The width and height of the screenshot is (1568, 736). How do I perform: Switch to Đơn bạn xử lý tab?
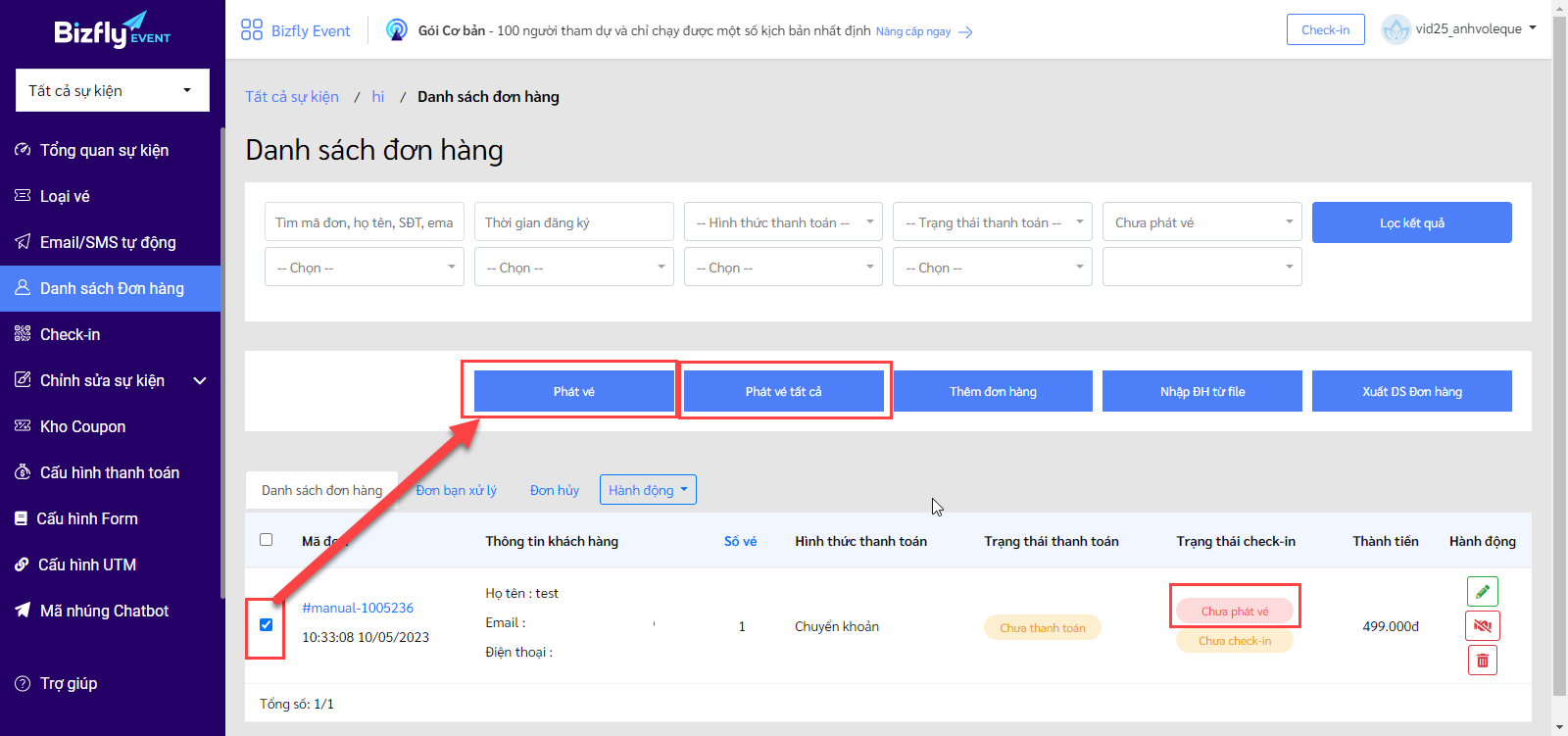[x=456, y=490]
